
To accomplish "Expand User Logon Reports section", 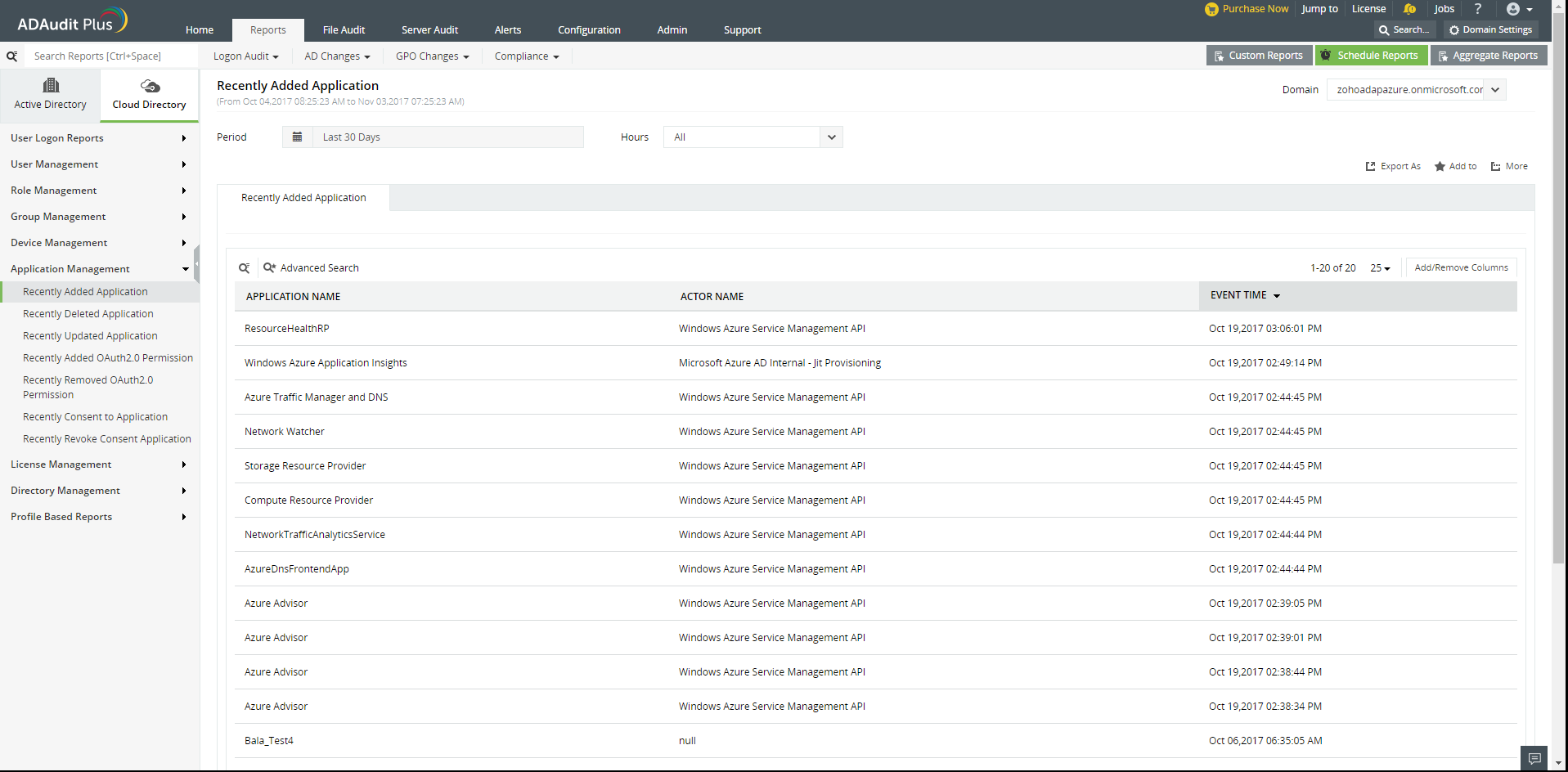I will (x=99, y=138).
